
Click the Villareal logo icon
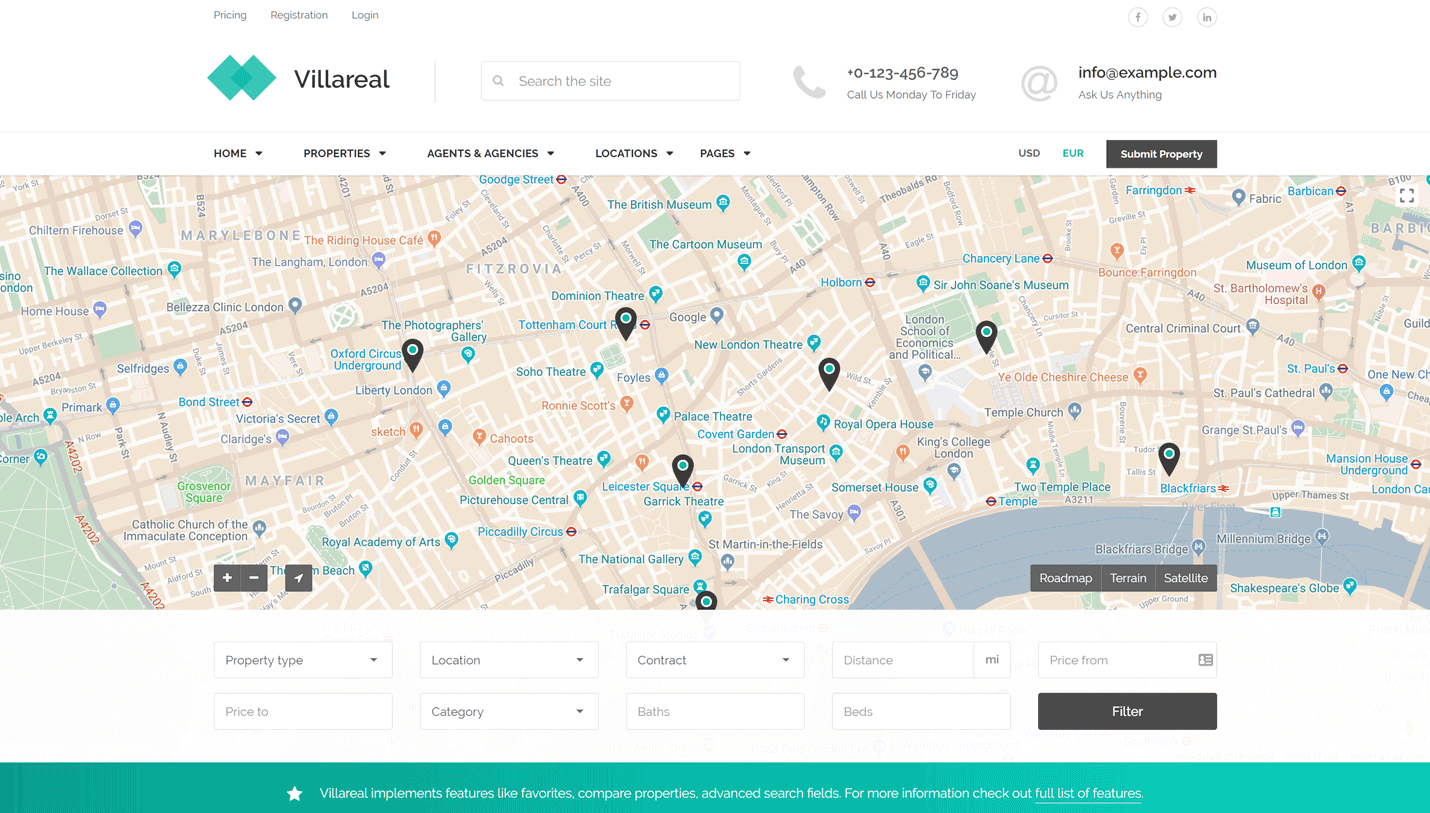[x=242, y=79]
